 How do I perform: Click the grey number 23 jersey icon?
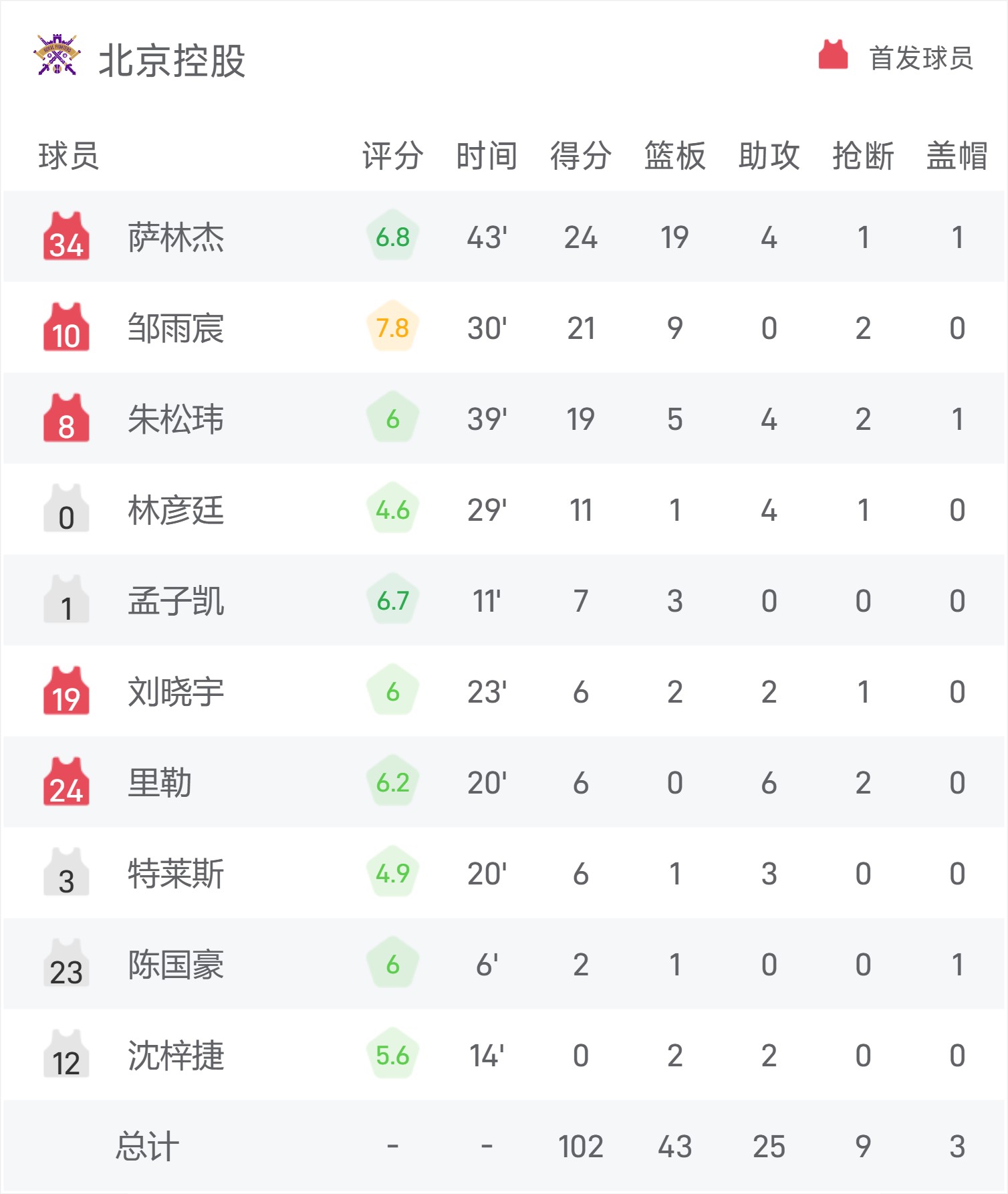tap(66, 963)
